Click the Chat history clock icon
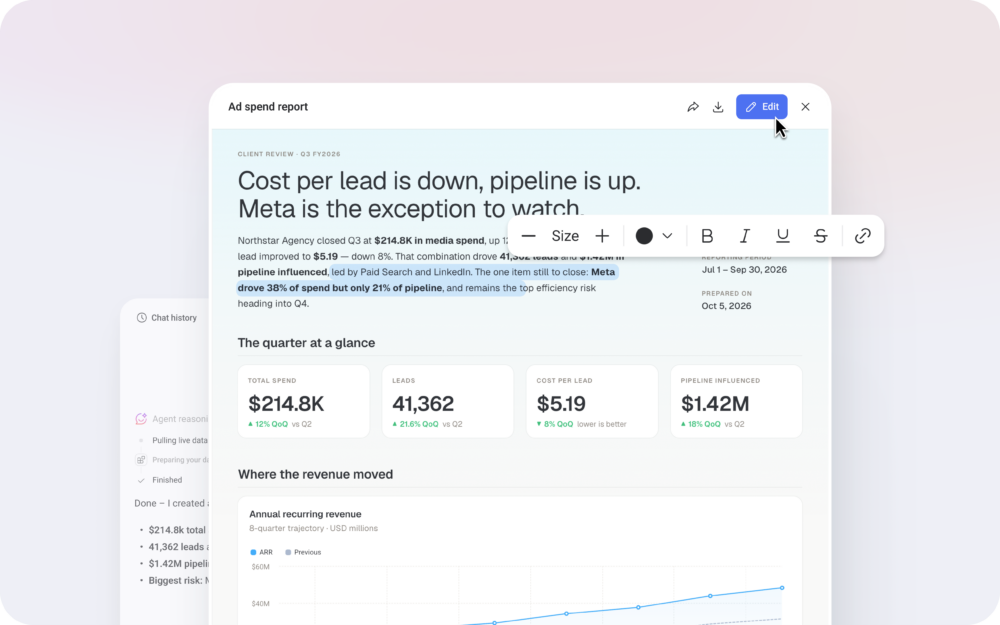The image size is (1000, 625). (x=142, y=318)
